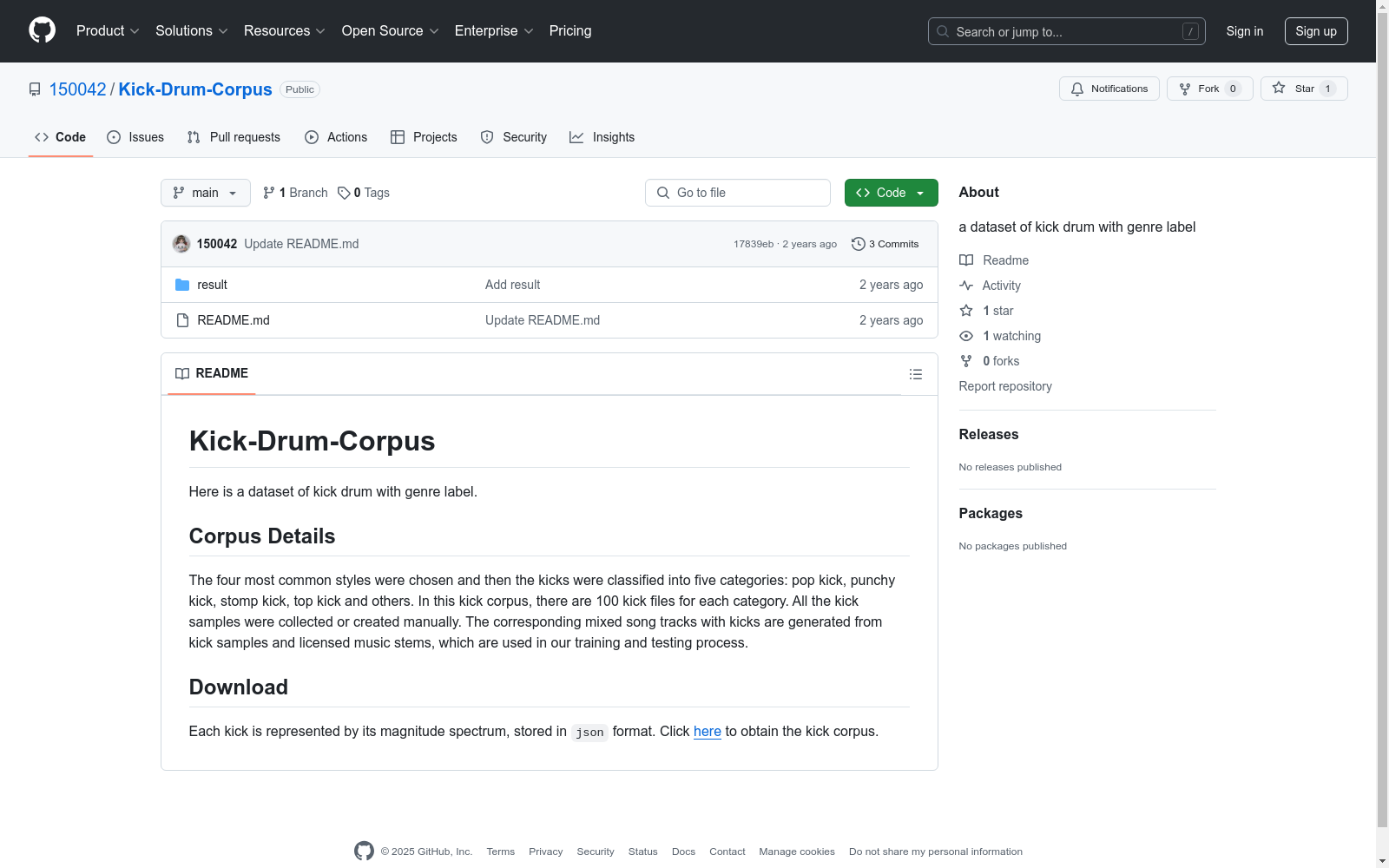Open the Add result commit message

coord(512,285)
